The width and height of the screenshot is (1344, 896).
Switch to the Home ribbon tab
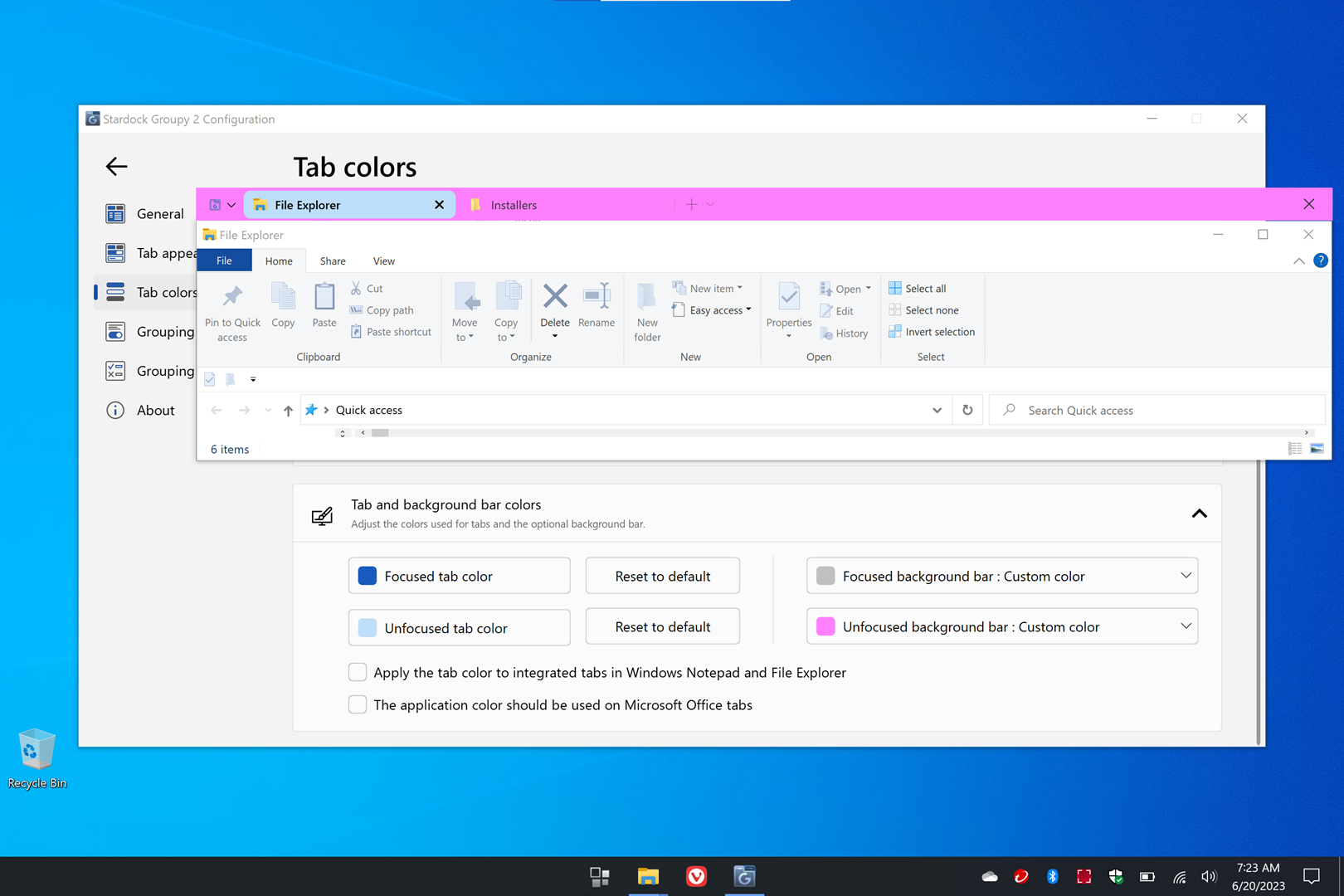[x=279, y=261]
